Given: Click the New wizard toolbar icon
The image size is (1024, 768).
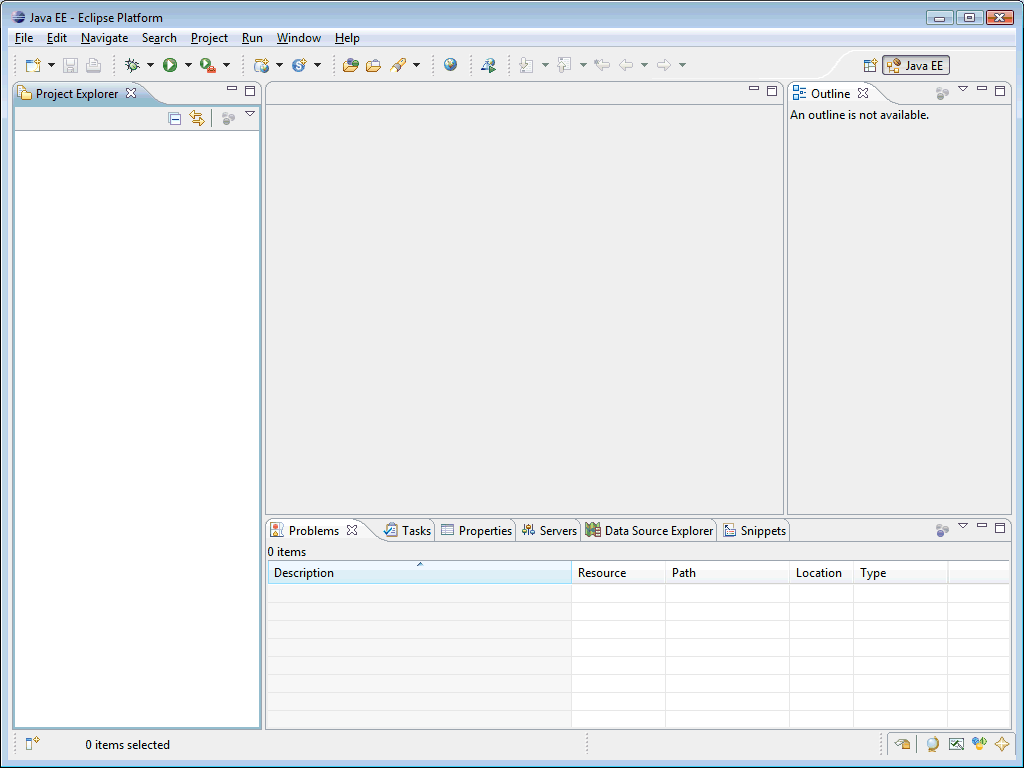Looking at the screenshot, I should [x=33, y=65].
